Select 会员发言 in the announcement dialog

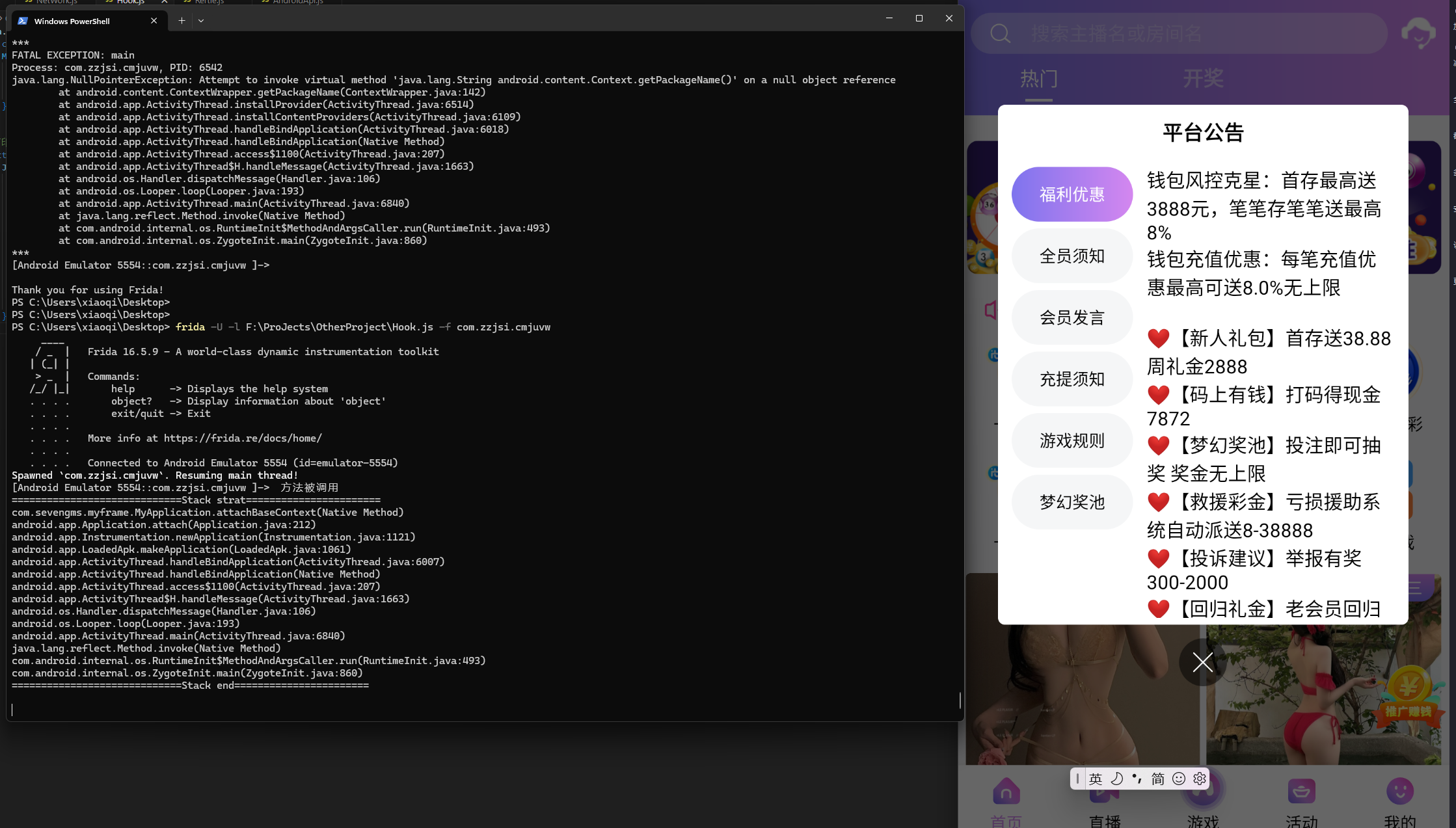coord(1072,317)
